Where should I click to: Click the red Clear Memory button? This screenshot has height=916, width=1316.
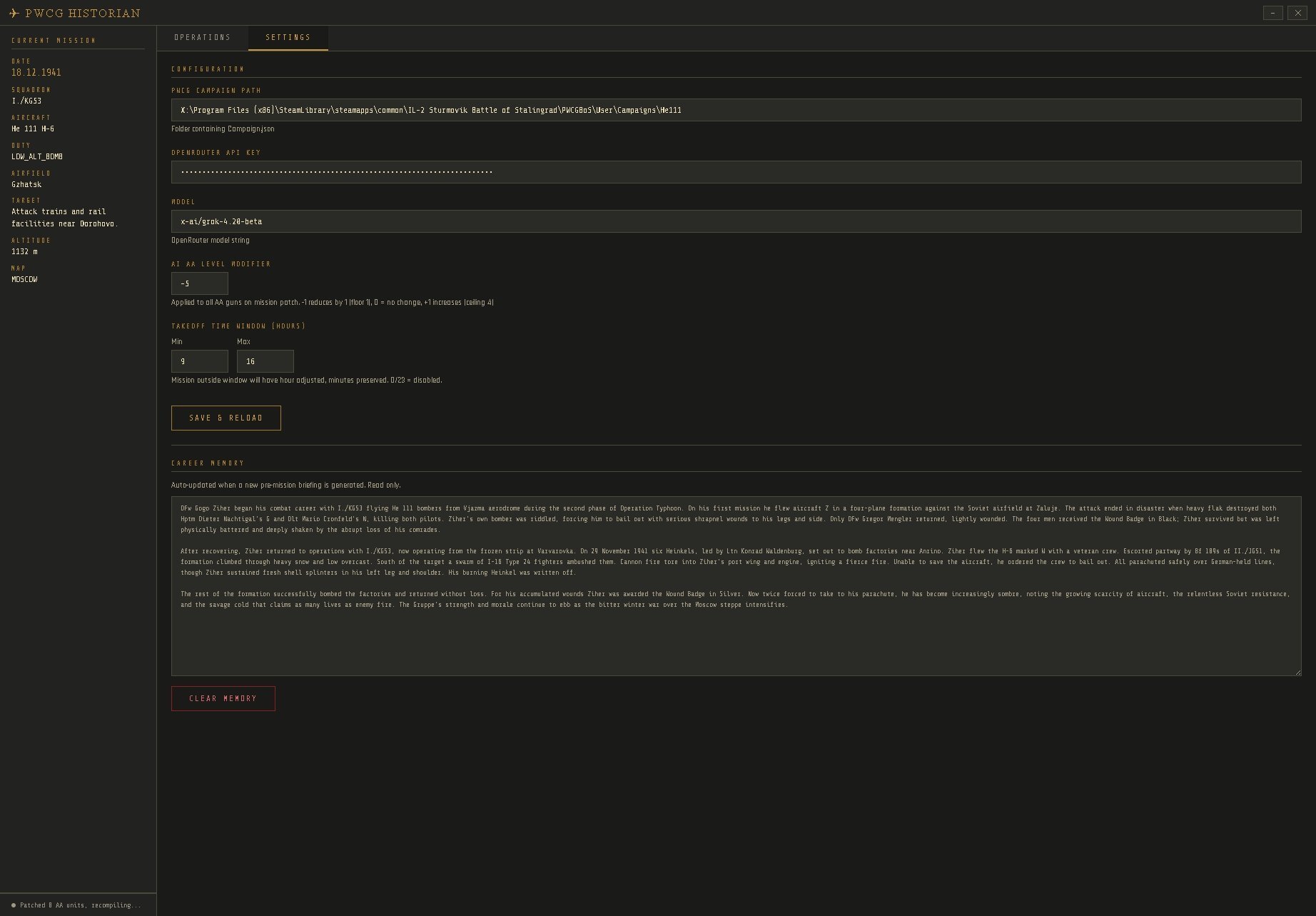tap(223, 698)
